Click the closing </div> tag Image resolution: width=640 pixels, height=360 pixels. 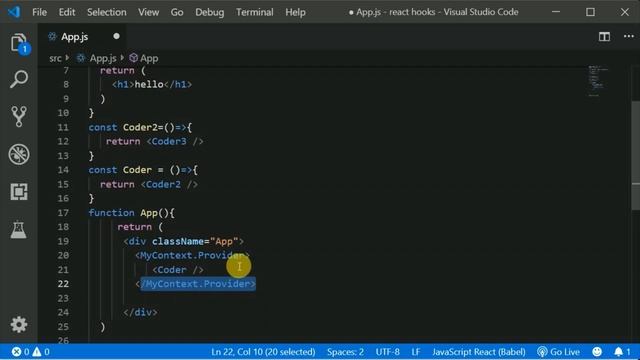click(x=140, y=312)
